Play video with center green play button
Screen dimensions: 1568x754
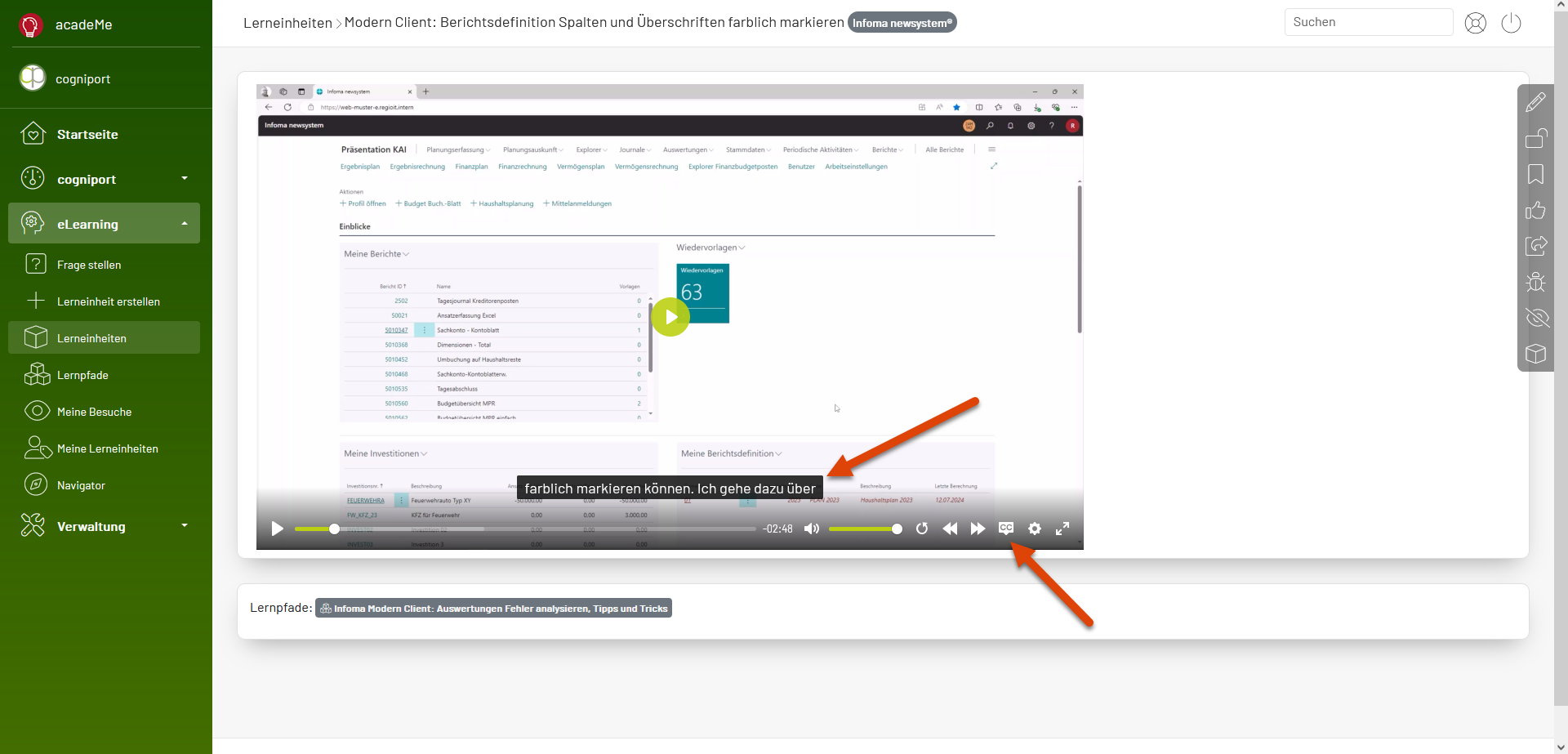point(670,317)
